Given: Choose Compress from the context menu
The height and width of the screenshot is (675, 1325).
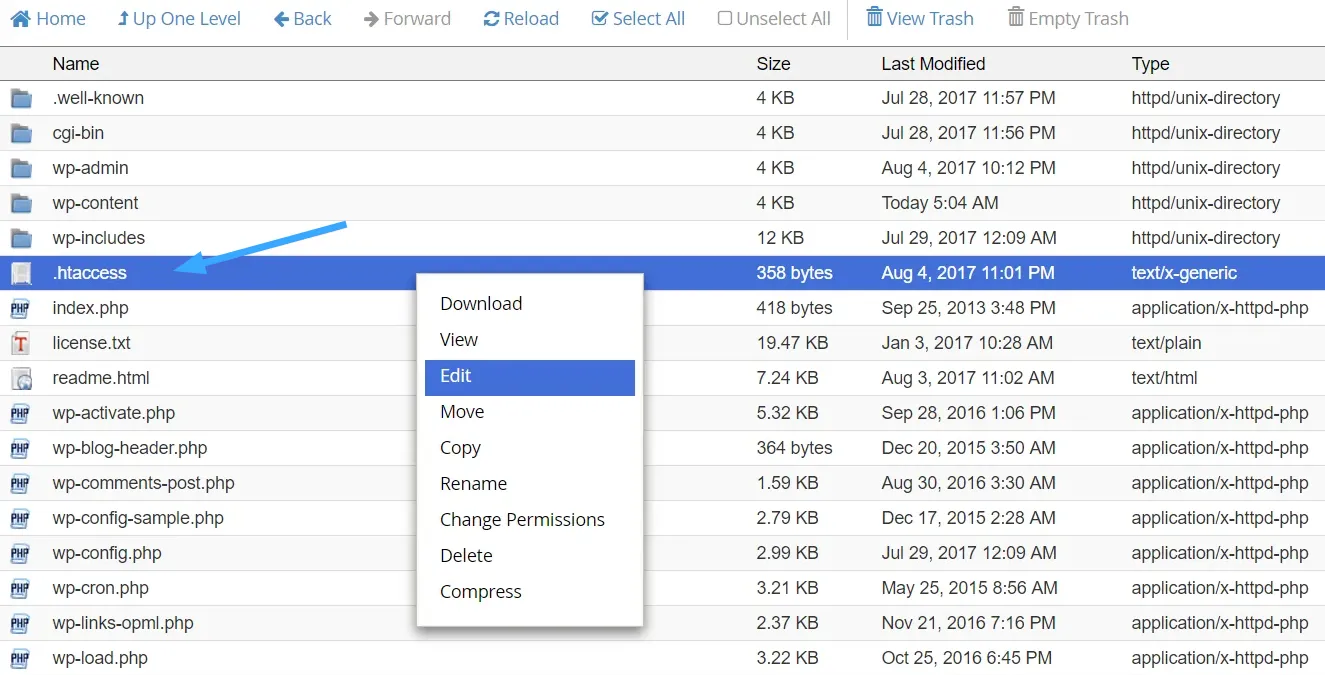Looking at the screenshot, I should (x=480, y=591).
